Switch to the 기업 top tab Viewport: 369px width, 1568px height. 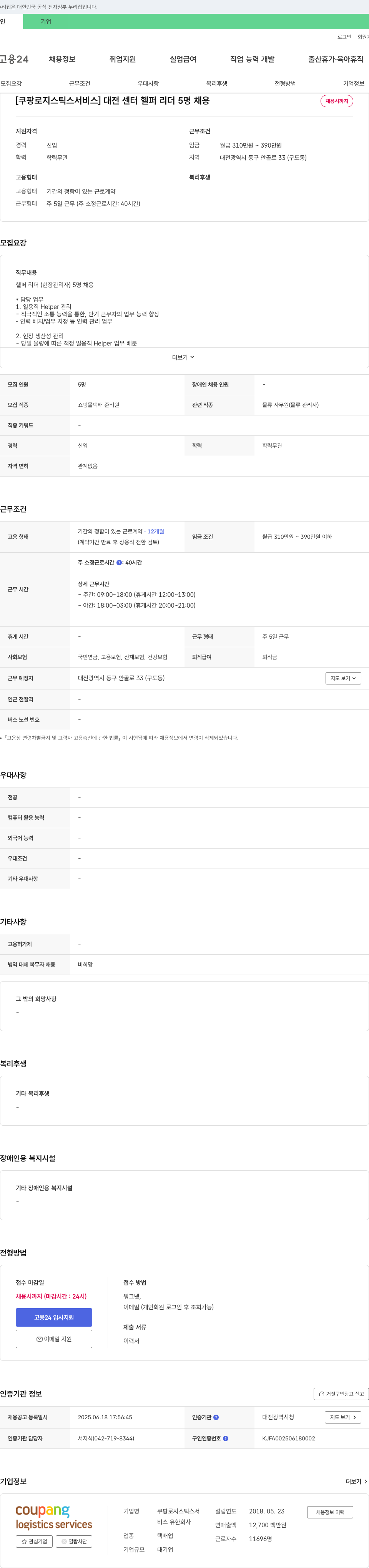(46, 21)
